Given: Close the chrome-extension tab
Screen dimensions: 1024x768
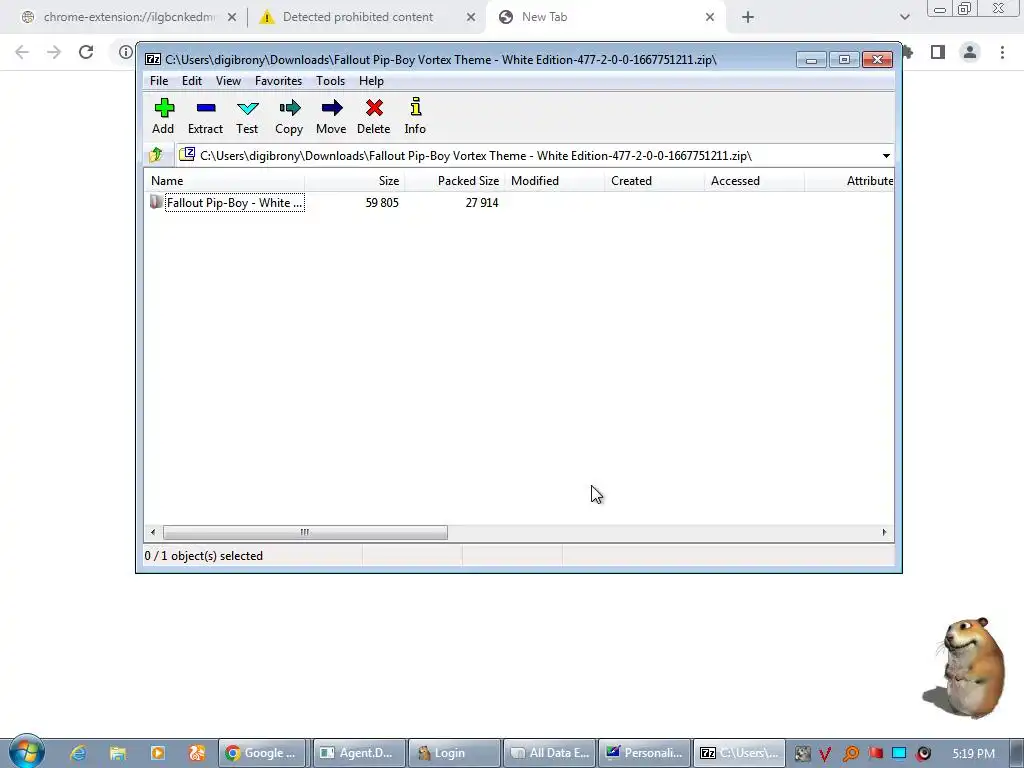Looking at the screenshot, I should tap(232, 18).
